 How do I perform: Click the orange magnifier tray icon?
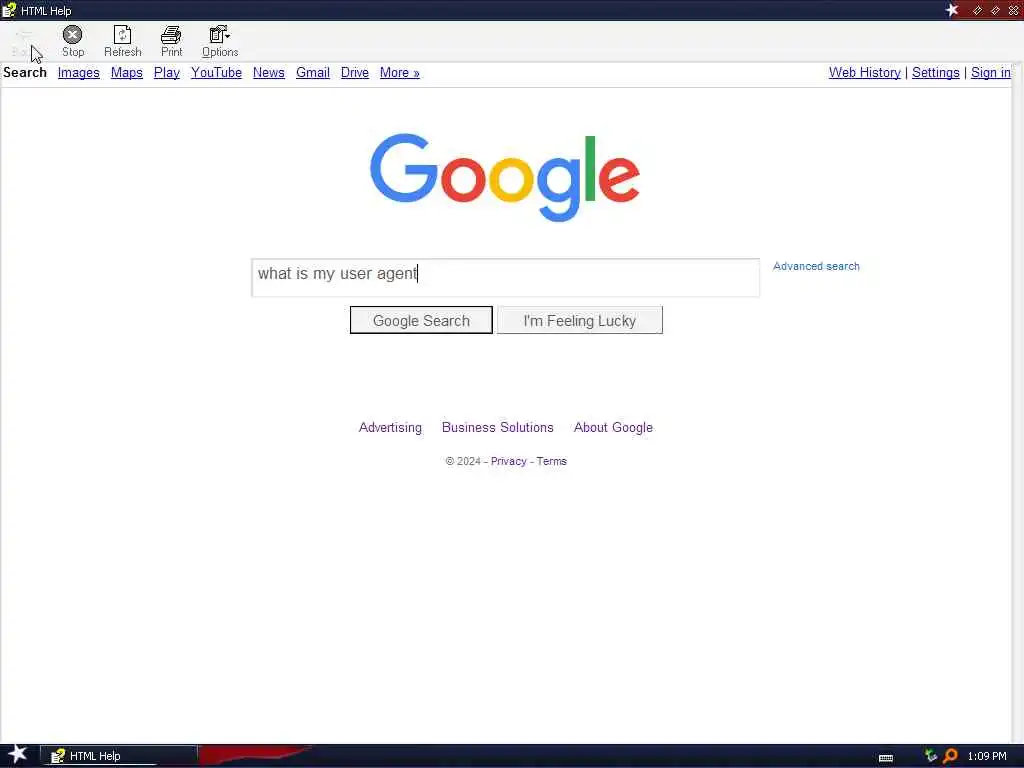[950, 756]
